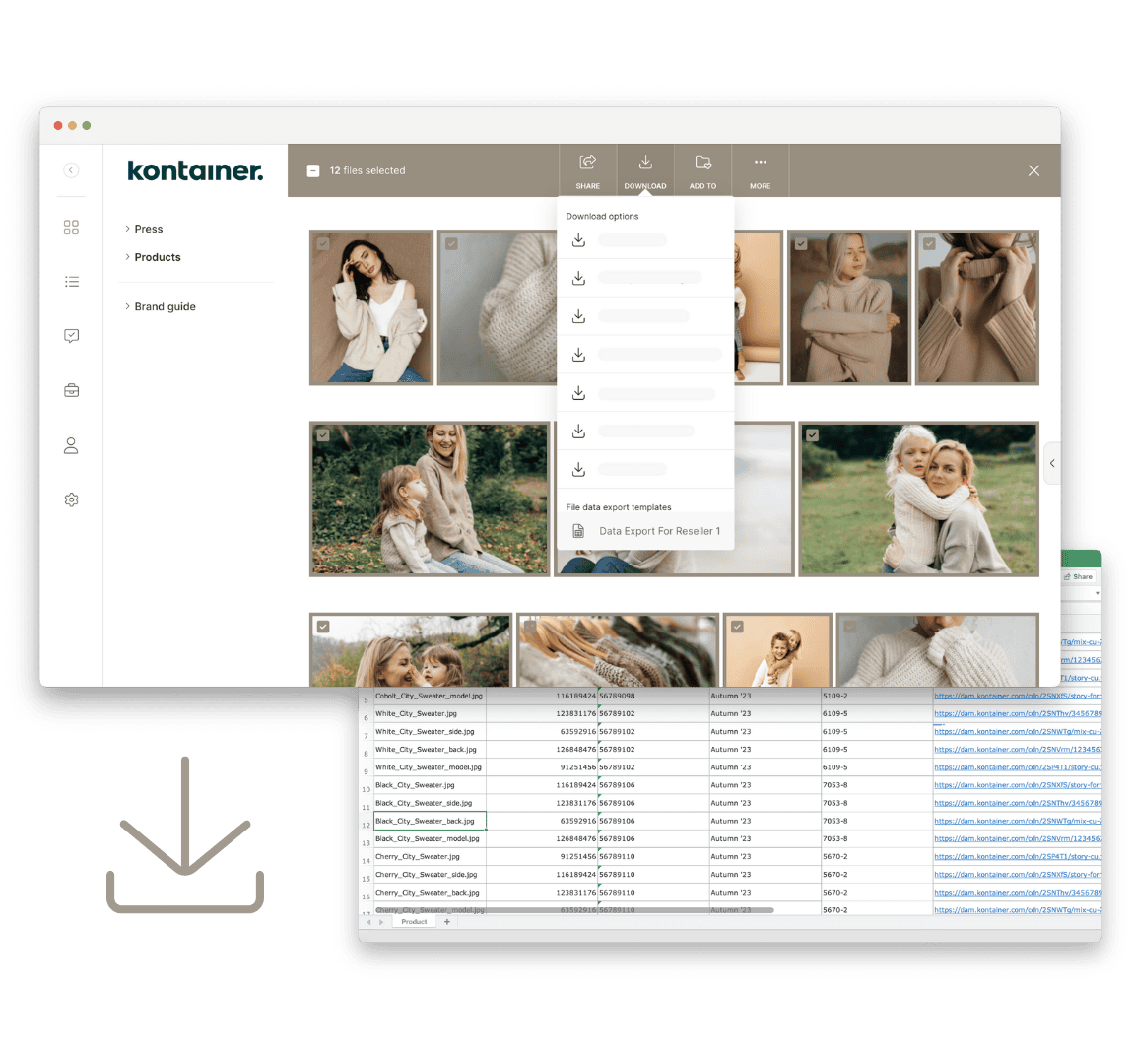The height and width of the screenshot is (1064, 1133).
Task: Open the grid dashboard icon in sidebar
Action: [x=71, y=227]
